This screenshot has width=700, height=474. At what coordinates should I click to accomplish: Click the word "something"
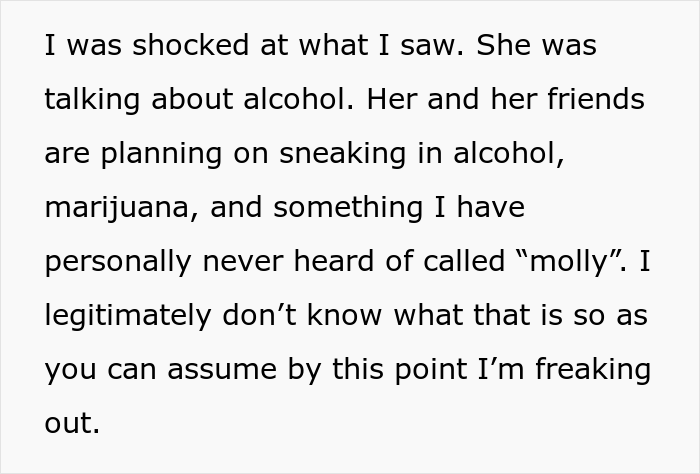pyautogui.click(x=348, y=208)
